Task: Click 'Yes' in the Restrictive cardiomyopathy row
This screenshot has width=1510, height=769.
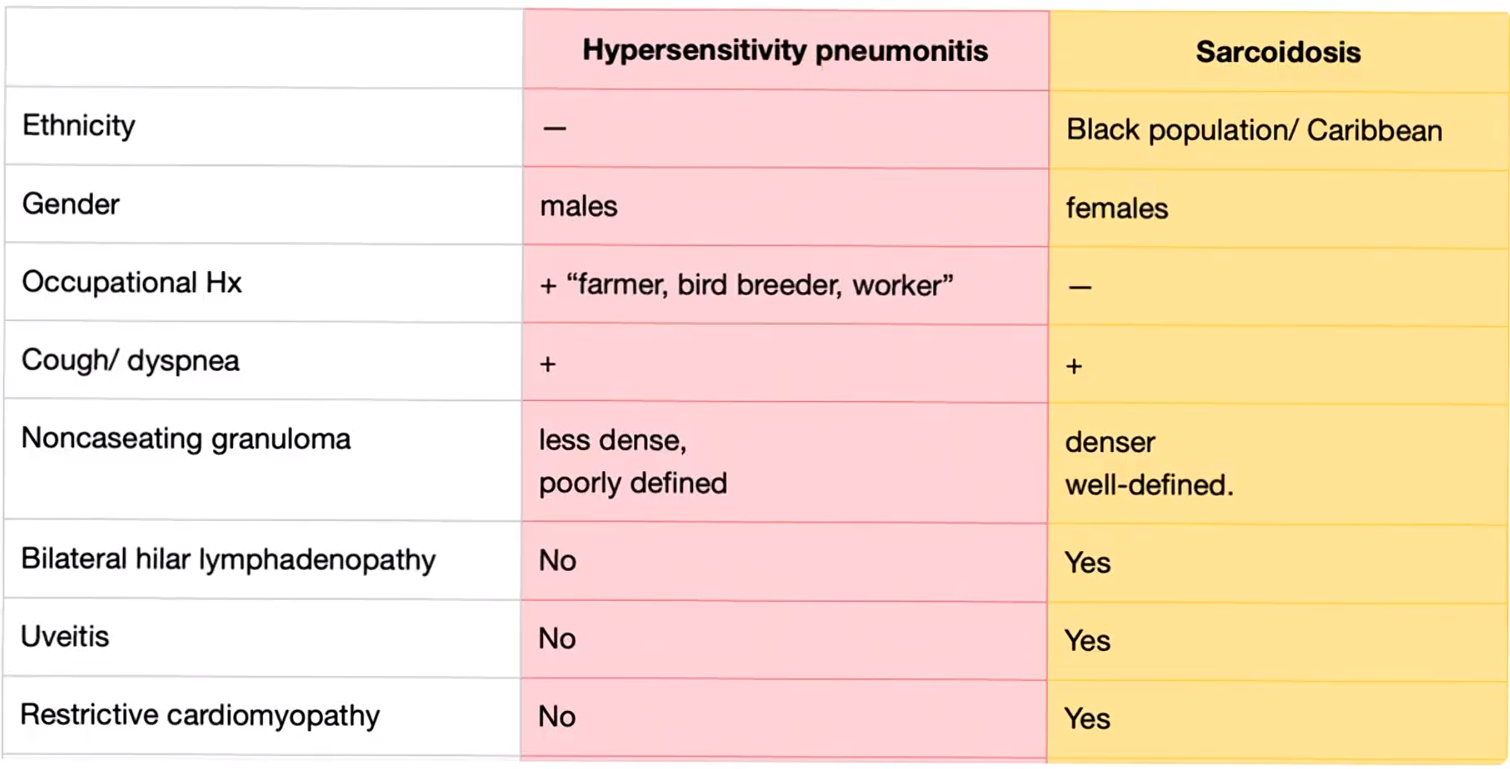Action: (x=1087, y=718)
